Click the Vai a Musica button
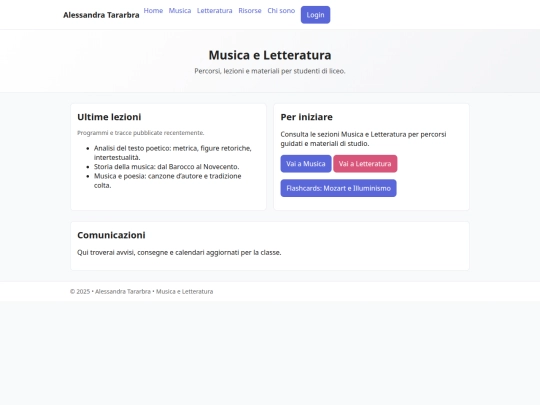Viewport: 540px width, 405px height. pos(306,164)
